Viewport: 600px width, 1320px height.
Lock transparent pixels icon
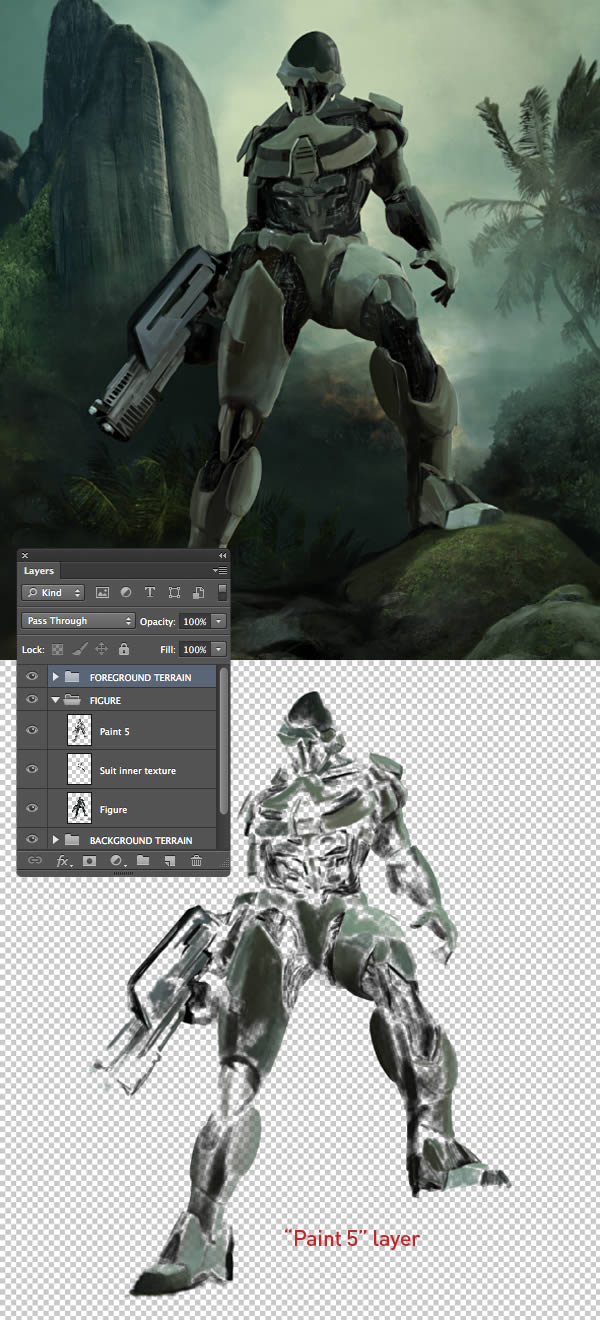click(x=57, y=649)
